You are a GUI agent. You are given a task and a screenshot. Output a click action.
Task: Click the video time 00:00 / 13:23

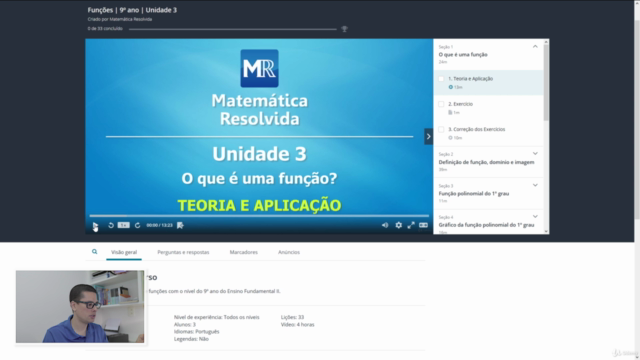160,225
